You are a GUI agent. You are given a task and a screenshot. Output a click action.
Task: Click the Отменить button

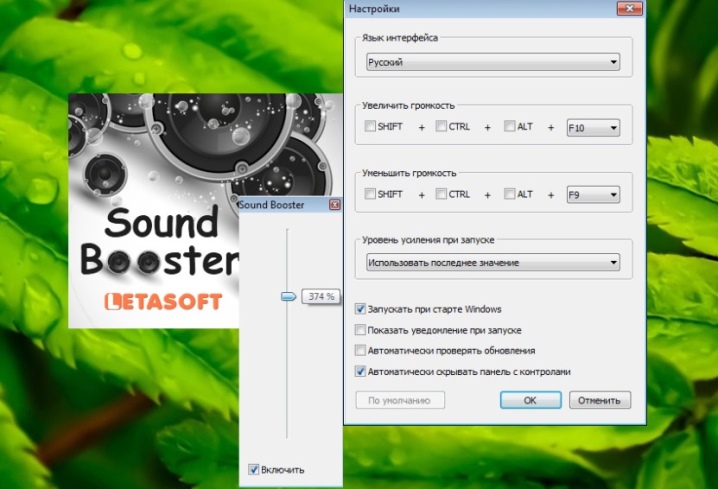pos(599,400)
